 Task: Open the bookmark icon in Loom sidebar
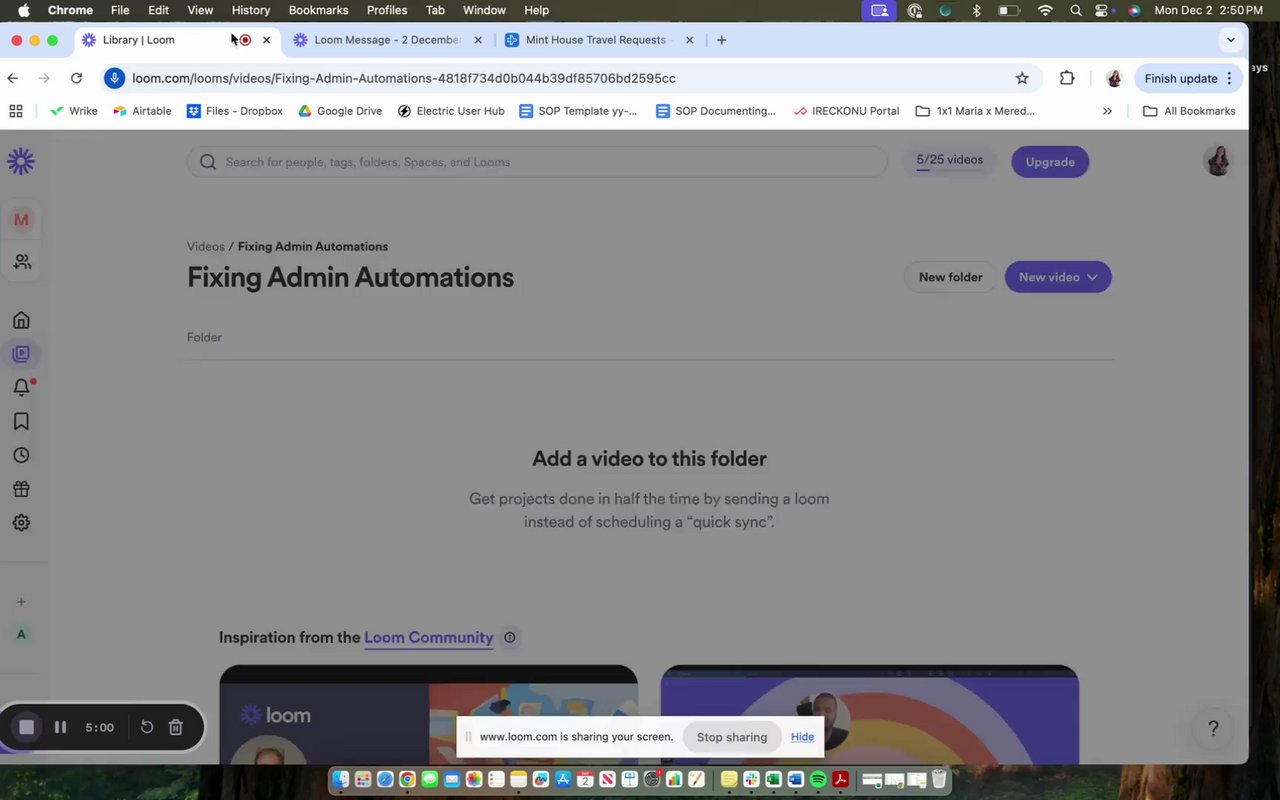tap(21, 421)
